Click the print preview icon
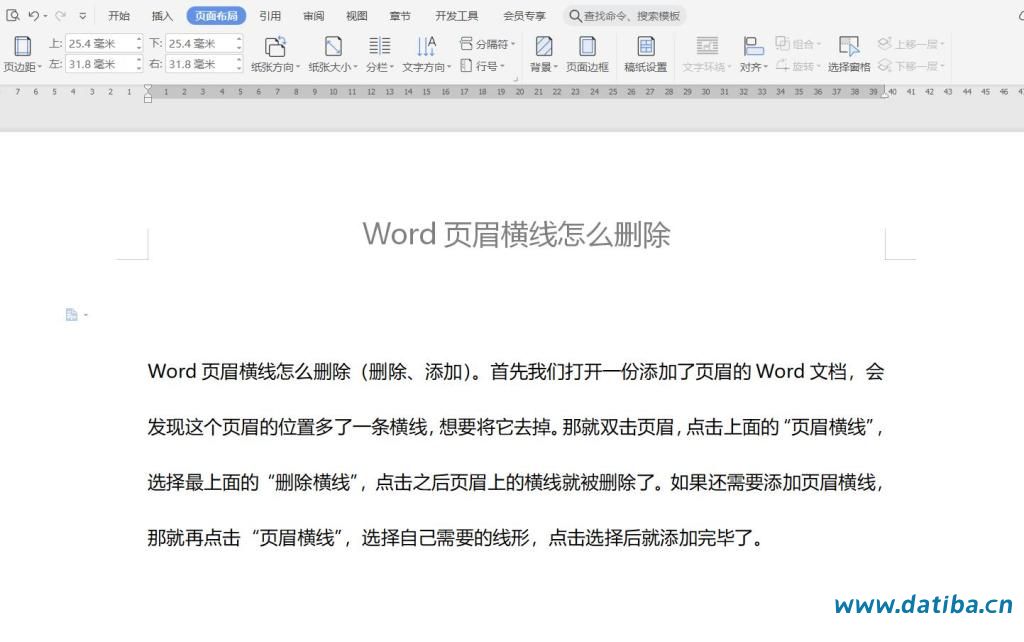 tap(12, 15)
